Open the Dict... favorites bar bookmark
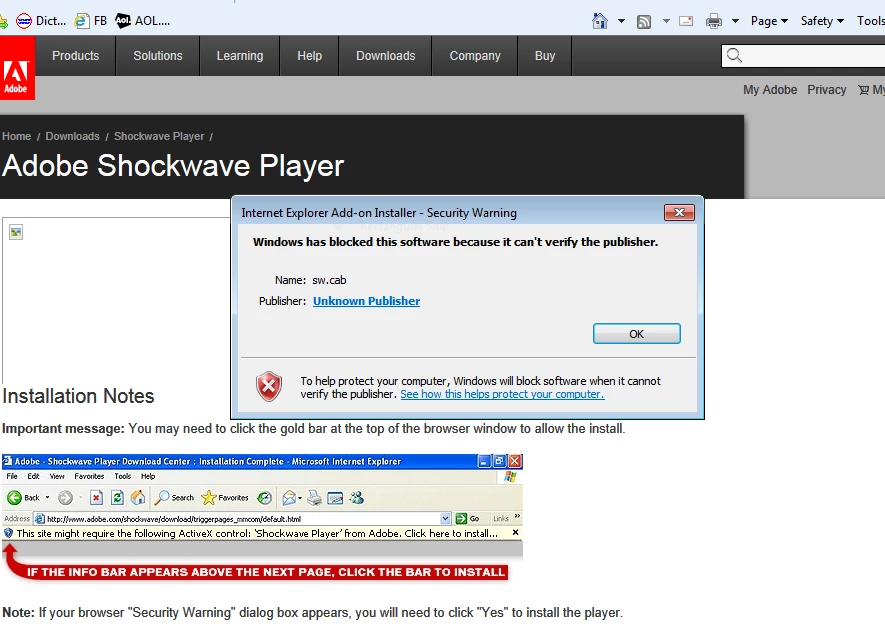The height and width of the screenshot is (638, 885). pos(41,21)
